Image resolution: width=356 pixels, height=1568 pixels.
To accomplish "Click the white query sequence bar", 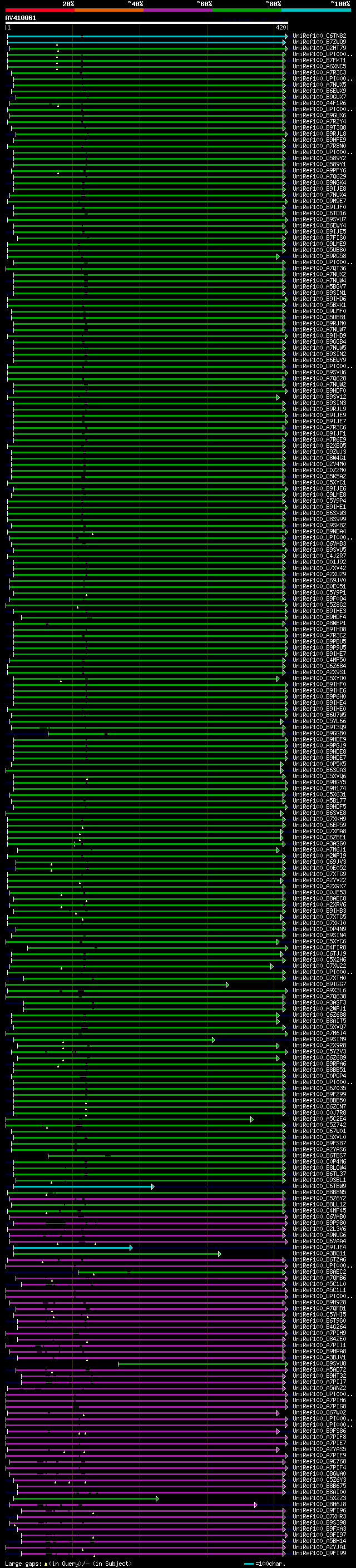I will click(x=147, y=23).
